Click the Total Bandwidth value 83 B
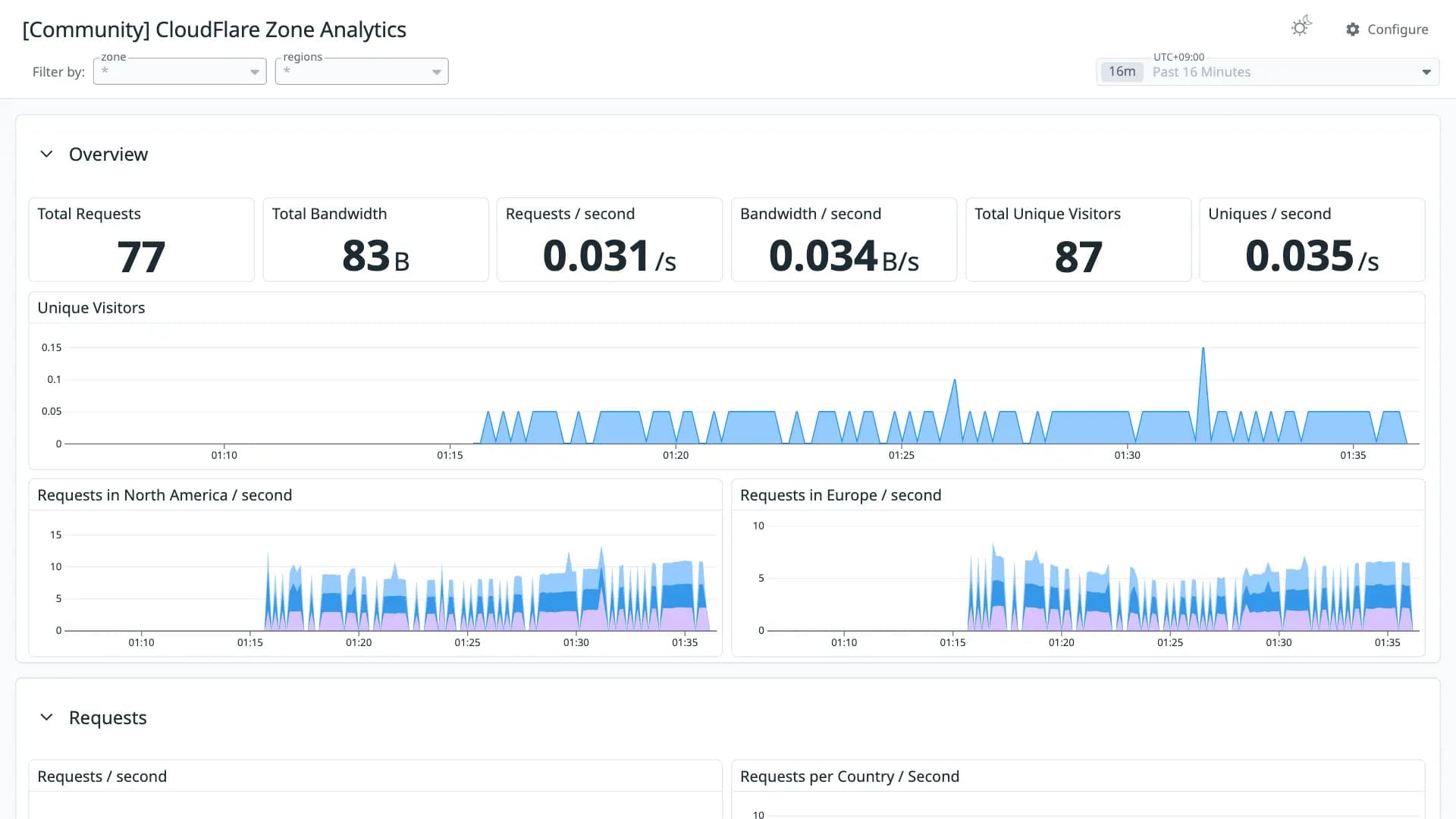The width and height of the screenshot is (1456, 819). [375, 256]
